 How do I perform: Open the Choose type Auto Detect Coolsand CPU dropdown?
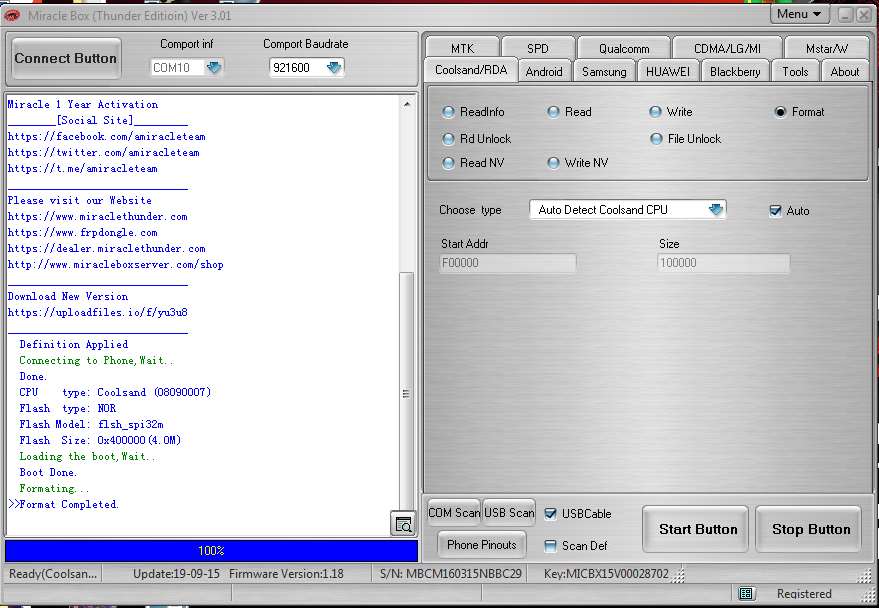point(716,210)
